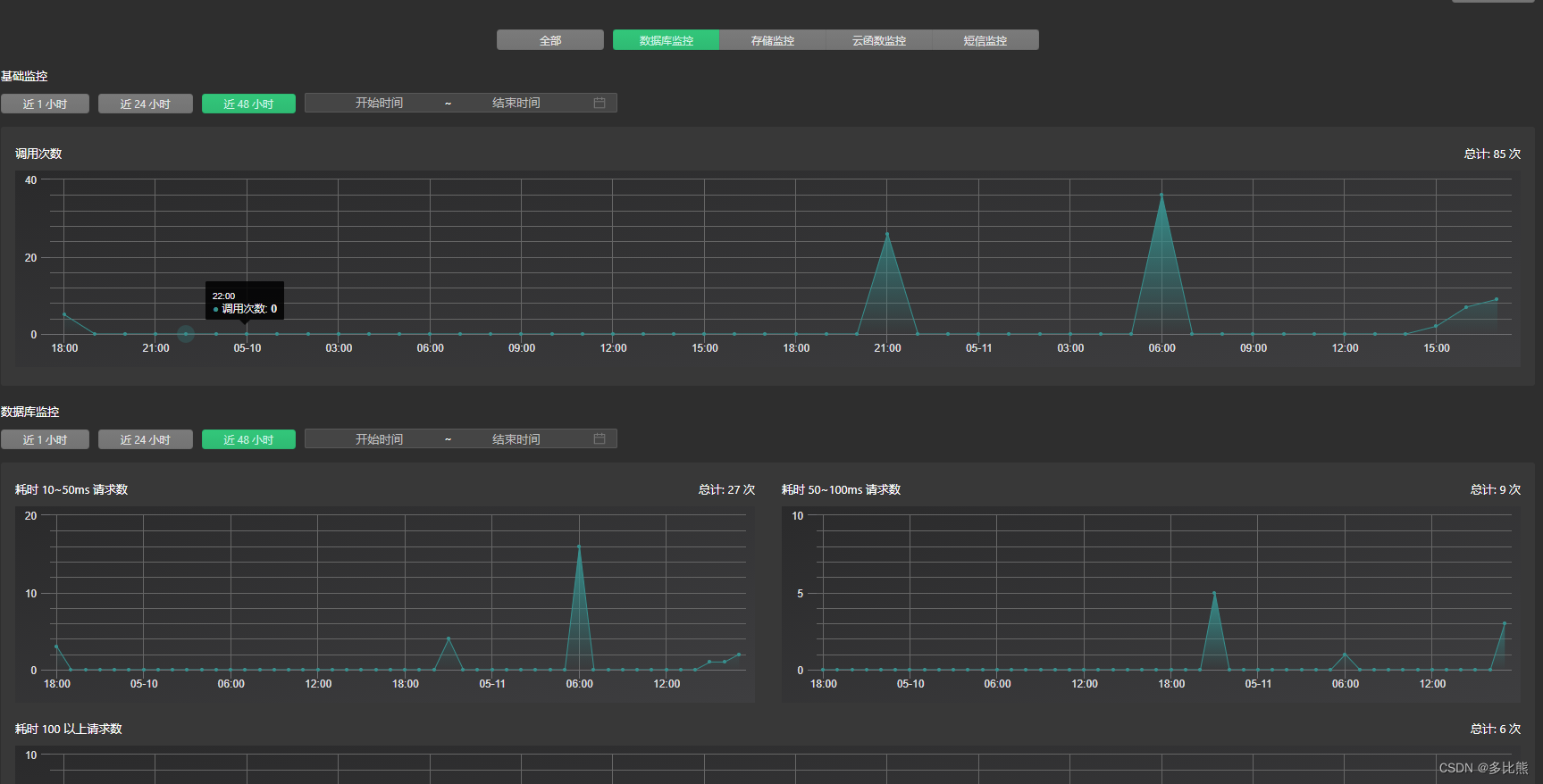Screen dimensions: 1543x784
Task: Click the 数据库监控 section heading
Action: [29, 412]
